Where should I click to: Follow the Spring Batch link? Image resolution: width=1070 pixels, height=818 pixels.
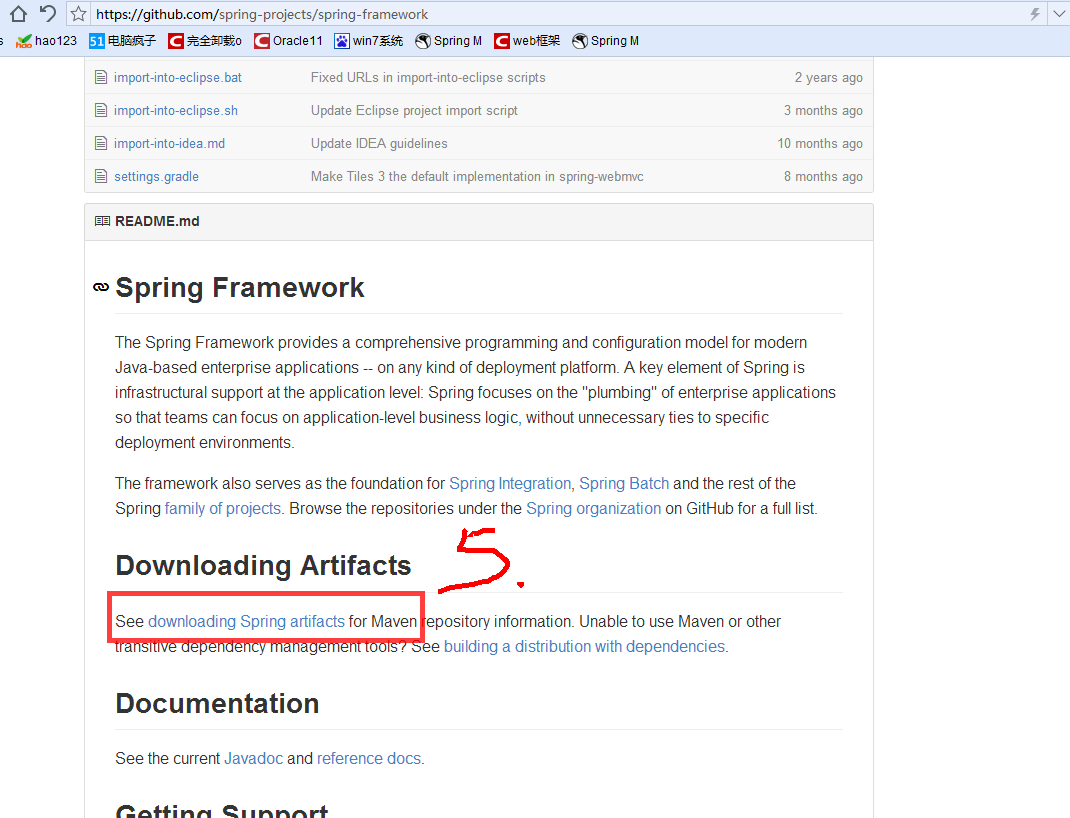[x=624, y=483]
